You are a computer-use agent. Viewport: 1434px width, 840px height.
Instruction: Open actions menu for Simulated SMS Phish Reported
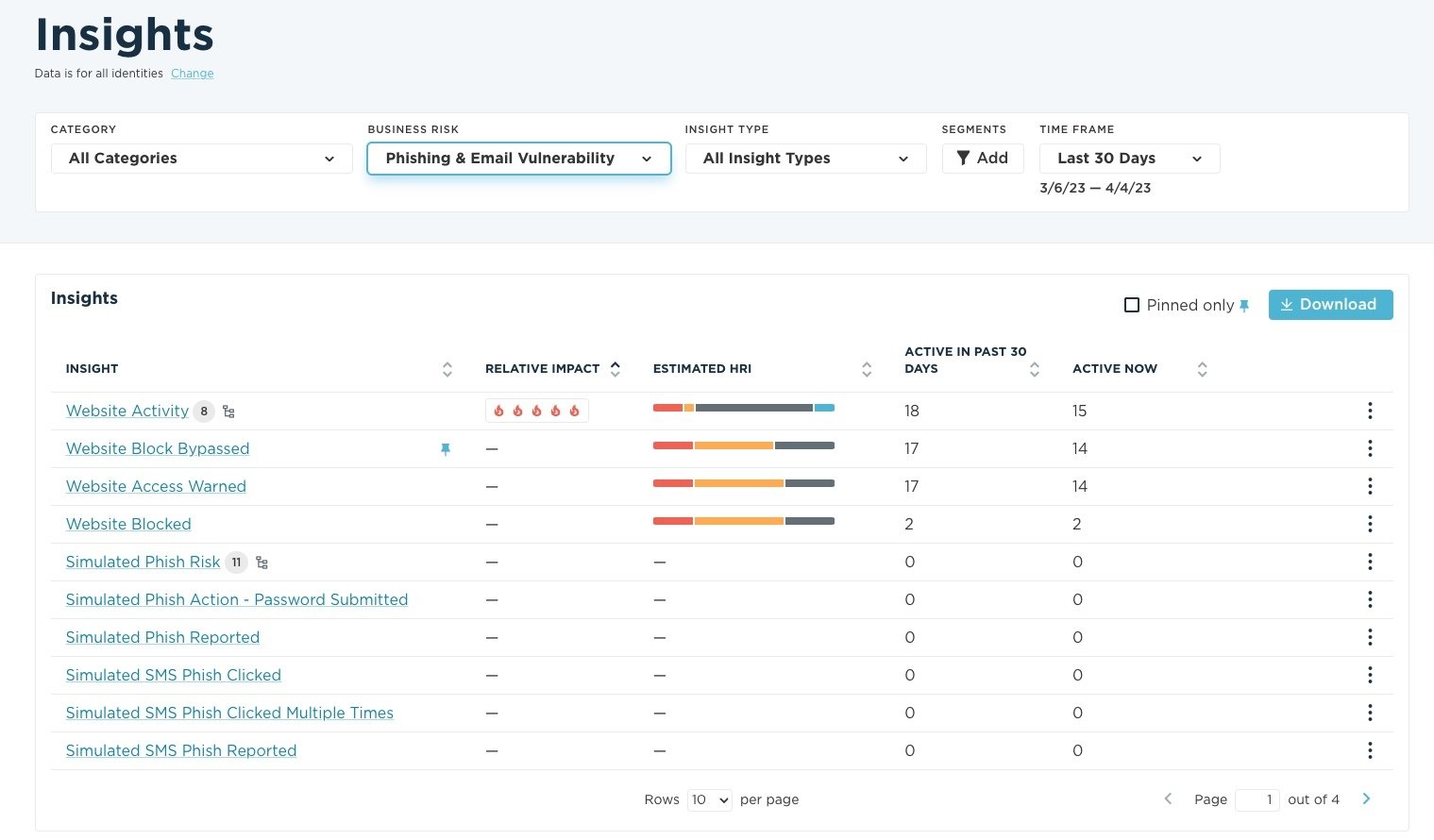pos(1370,750)
